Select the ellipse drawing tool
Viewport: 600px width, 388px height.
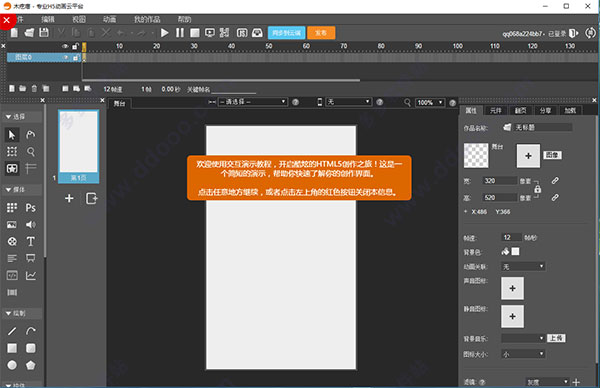coord(12,365)
